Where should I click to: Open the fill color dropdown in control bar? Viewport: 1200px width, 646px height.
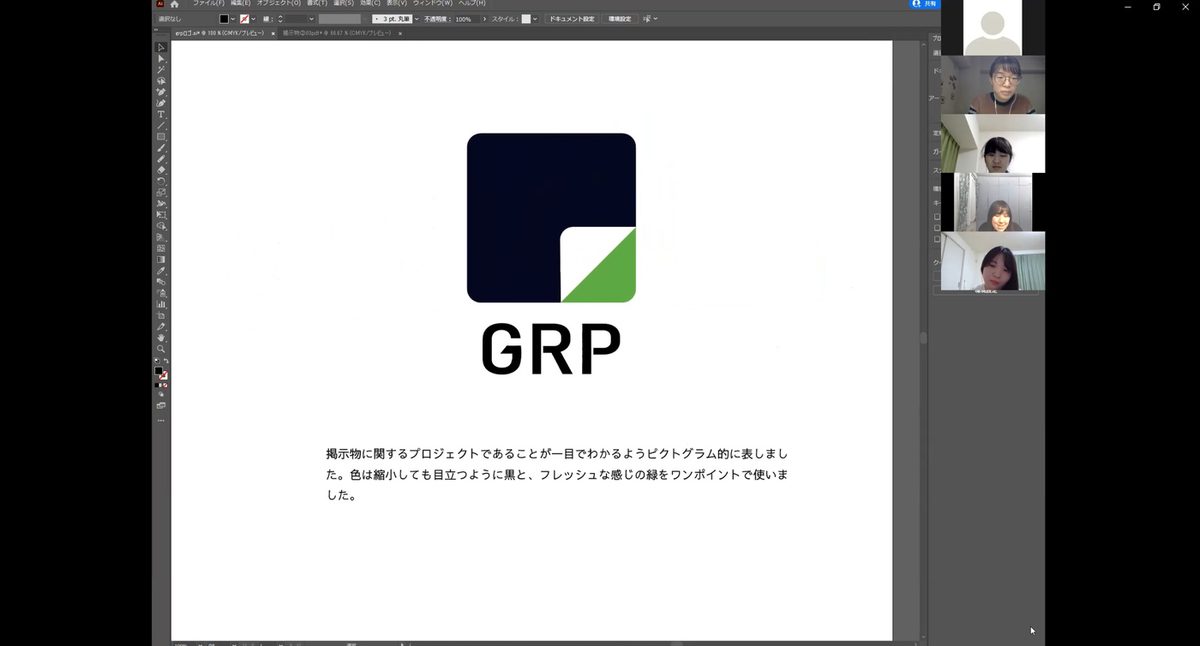pyautogui.click(x=233, y=19)
